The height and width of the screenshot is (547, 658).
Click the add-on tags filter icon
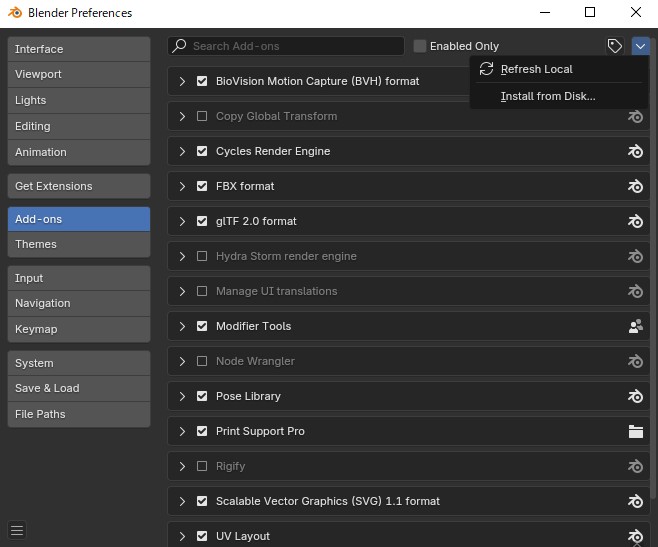point(614,46)
